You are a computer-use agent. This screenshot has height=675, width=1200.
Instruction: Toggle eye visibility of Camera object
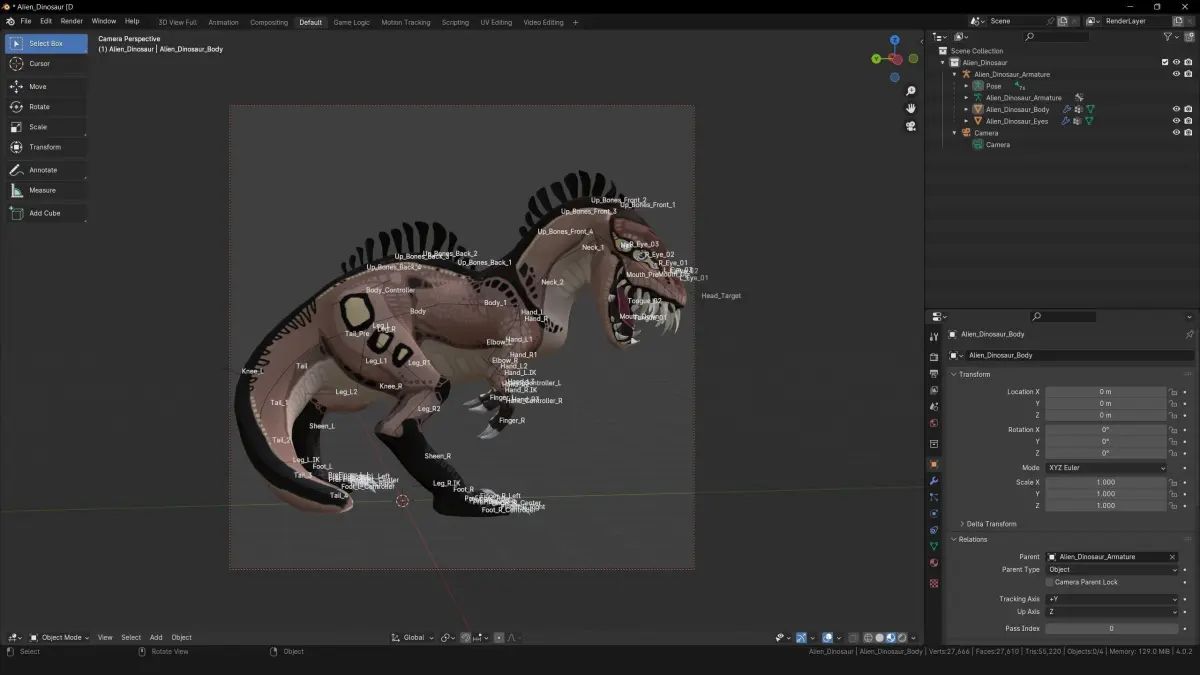point(1176,133)
